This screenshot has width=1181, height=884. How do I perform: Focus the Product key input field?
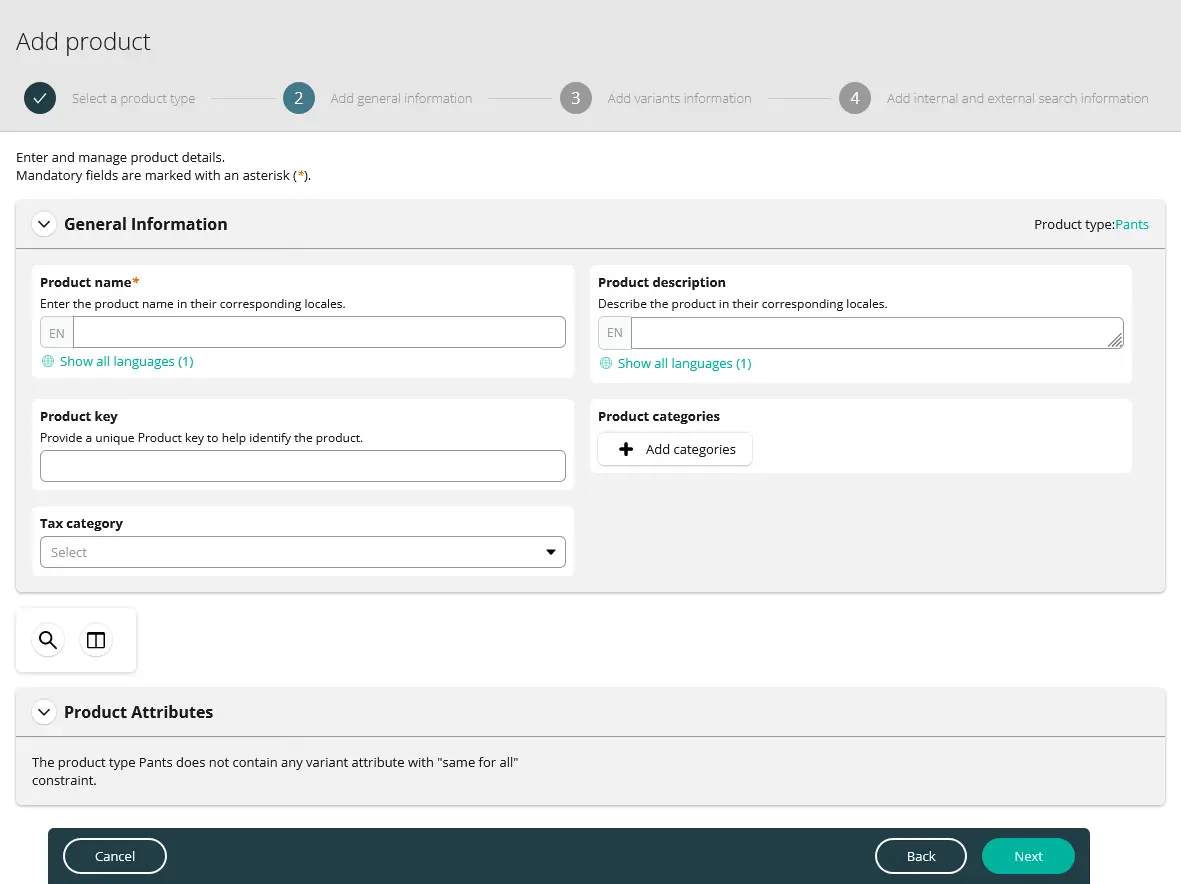(302, 466)
